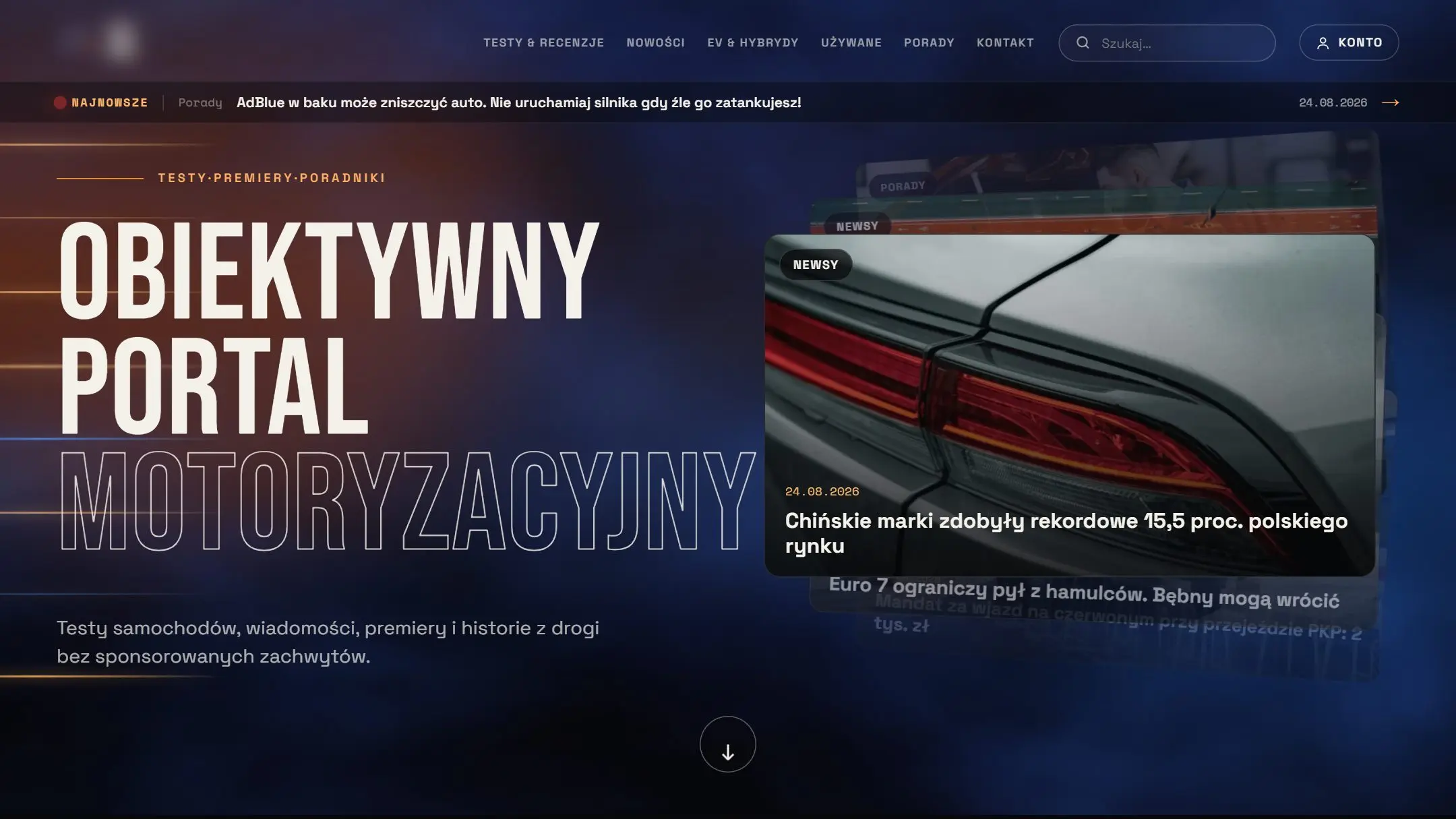Click the Obiektywny Portal heading
Viewport: 1456px width, 819px height.
point(329,328)
